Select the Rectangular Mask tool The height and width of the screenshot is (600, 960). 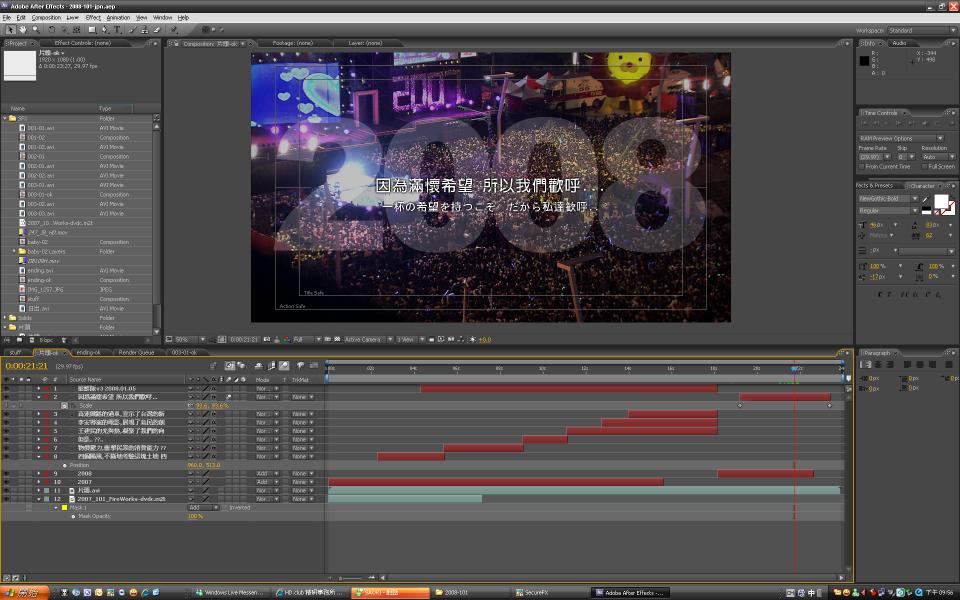click(92, 30)
